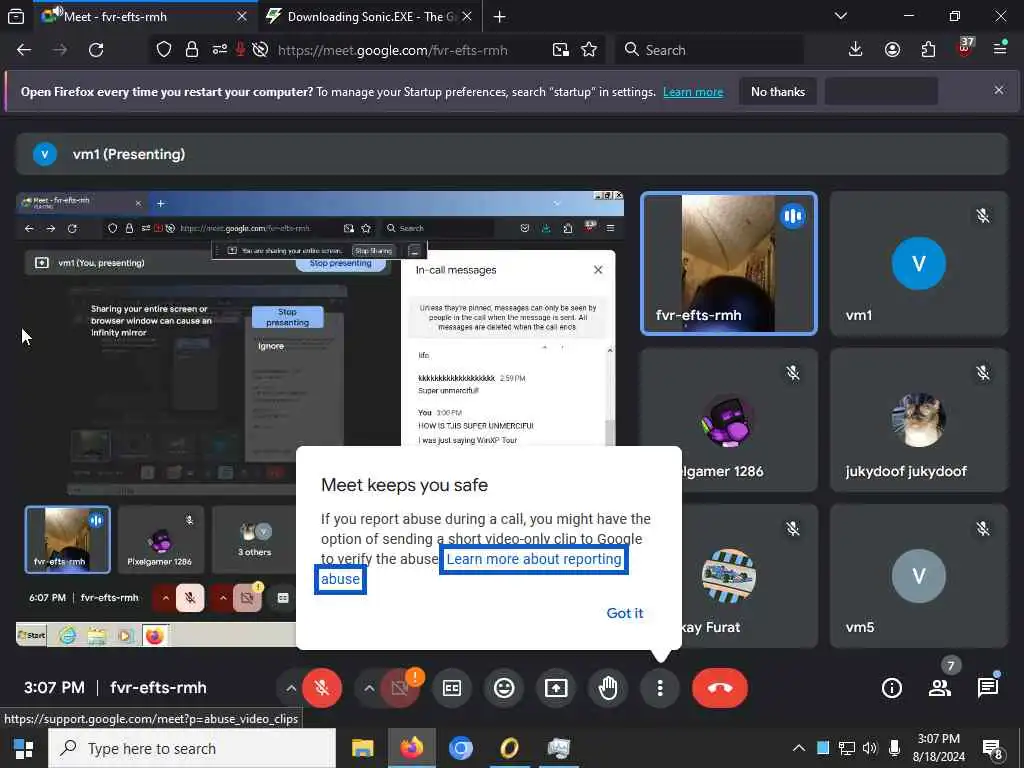Click the blocked microphone permission icon
This screenshot has width=1024, height=768.
240,50
